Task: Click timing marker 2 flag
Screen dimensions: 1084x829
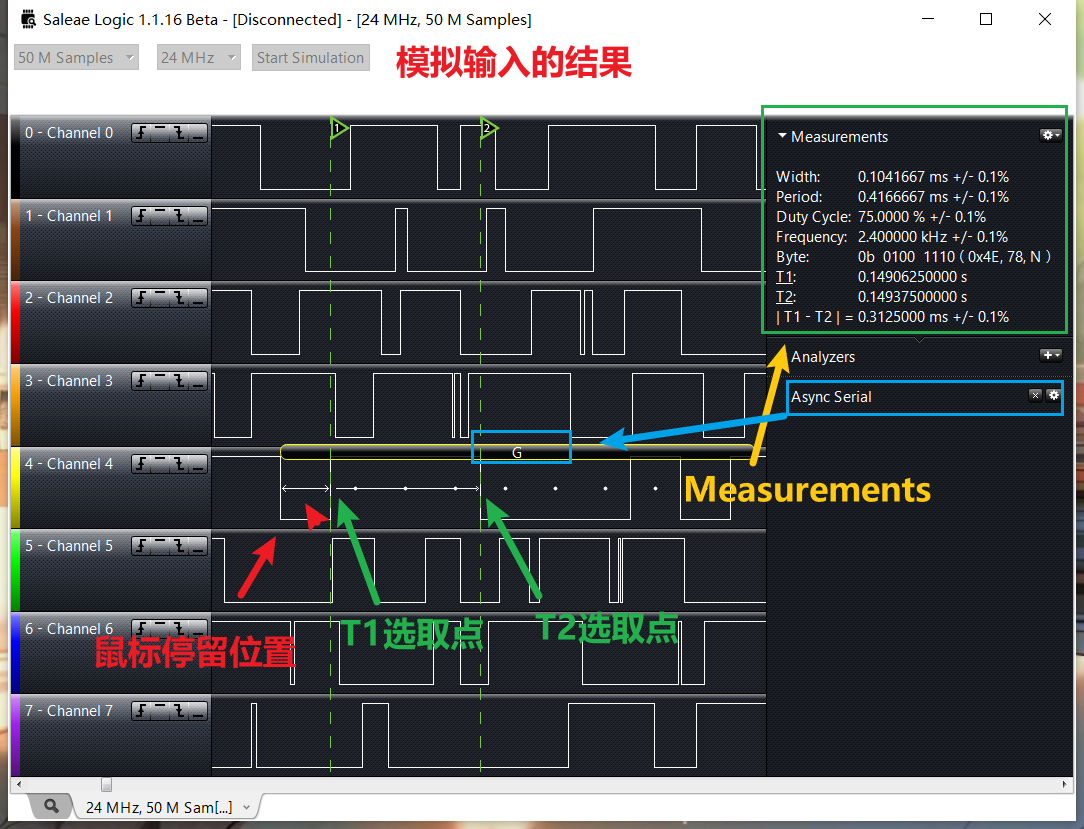Action: [489, 128]
